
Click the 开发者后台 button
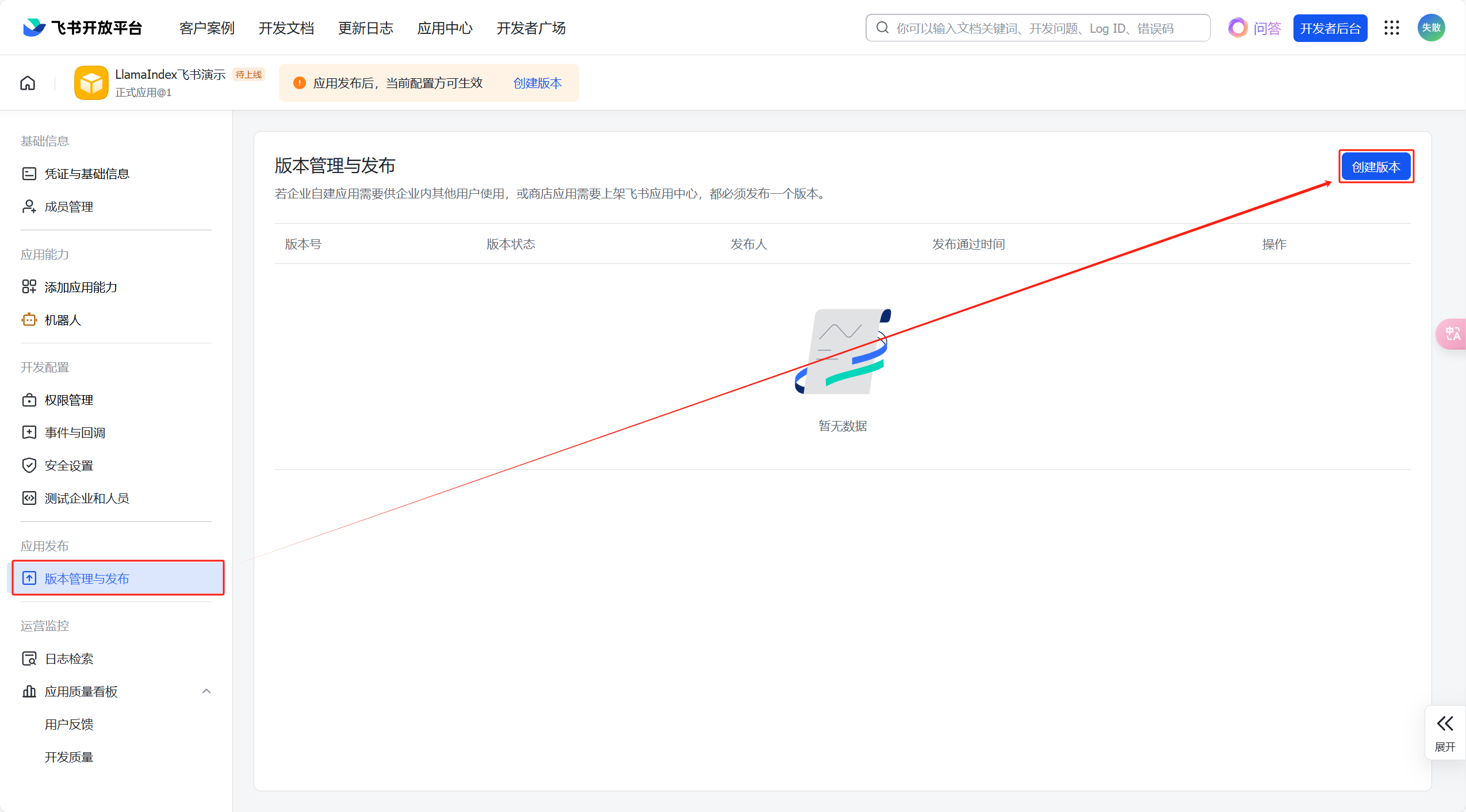(x=1330, y=28)
